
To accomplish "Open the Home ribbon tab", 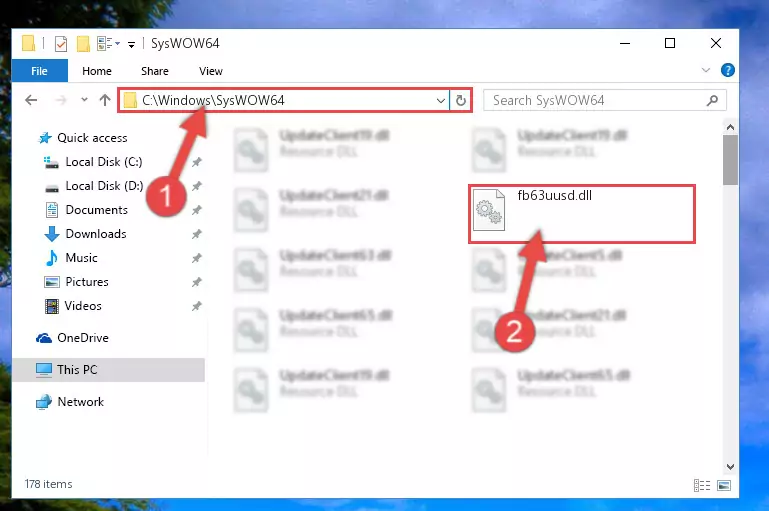I will tap(97, 71).
